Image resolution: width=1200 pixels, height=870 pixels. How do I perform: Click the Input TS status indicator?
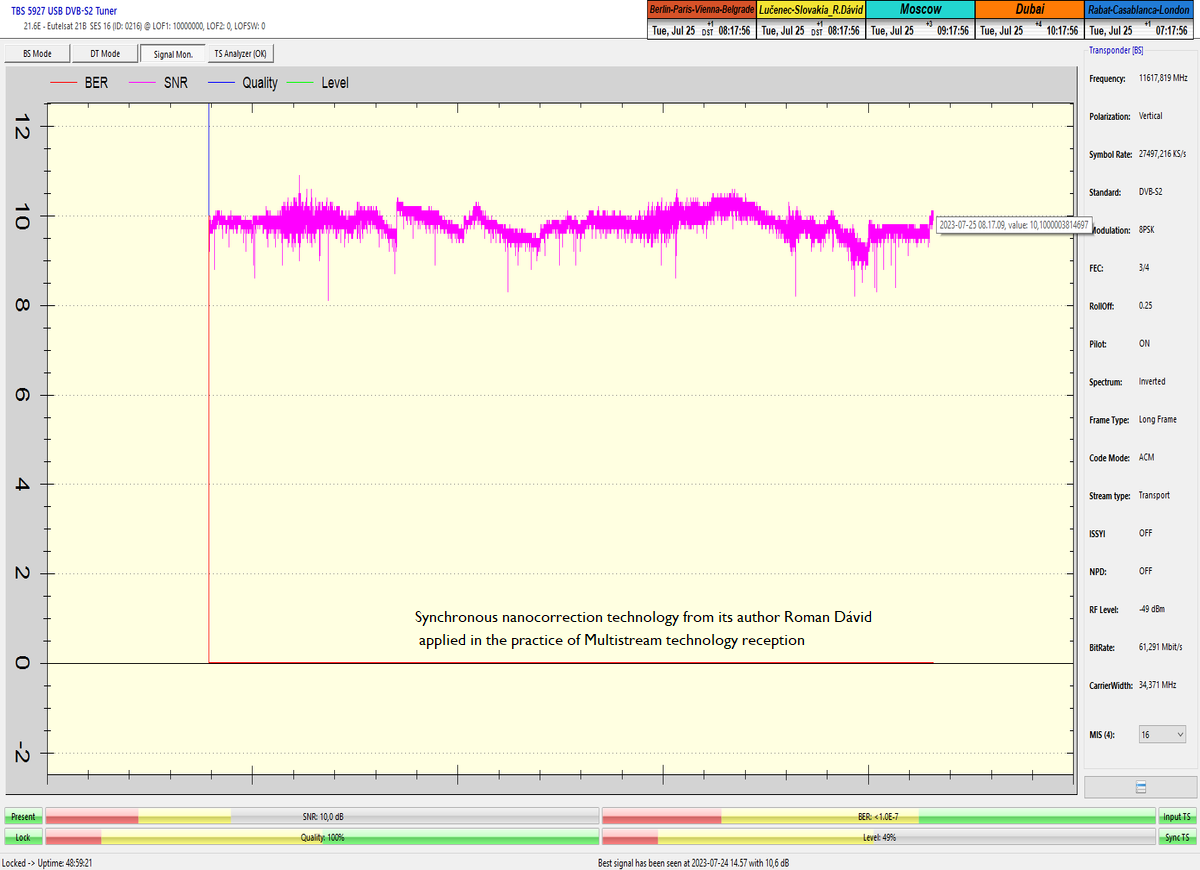click(x=1176, y=816)
